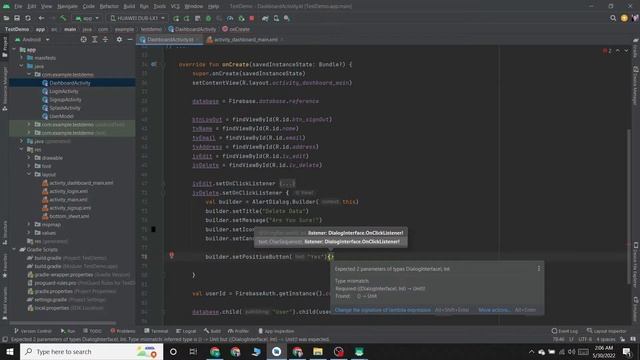640x360 pixels.
Task: Collapse the layout folder
Action: coord(29,174)
